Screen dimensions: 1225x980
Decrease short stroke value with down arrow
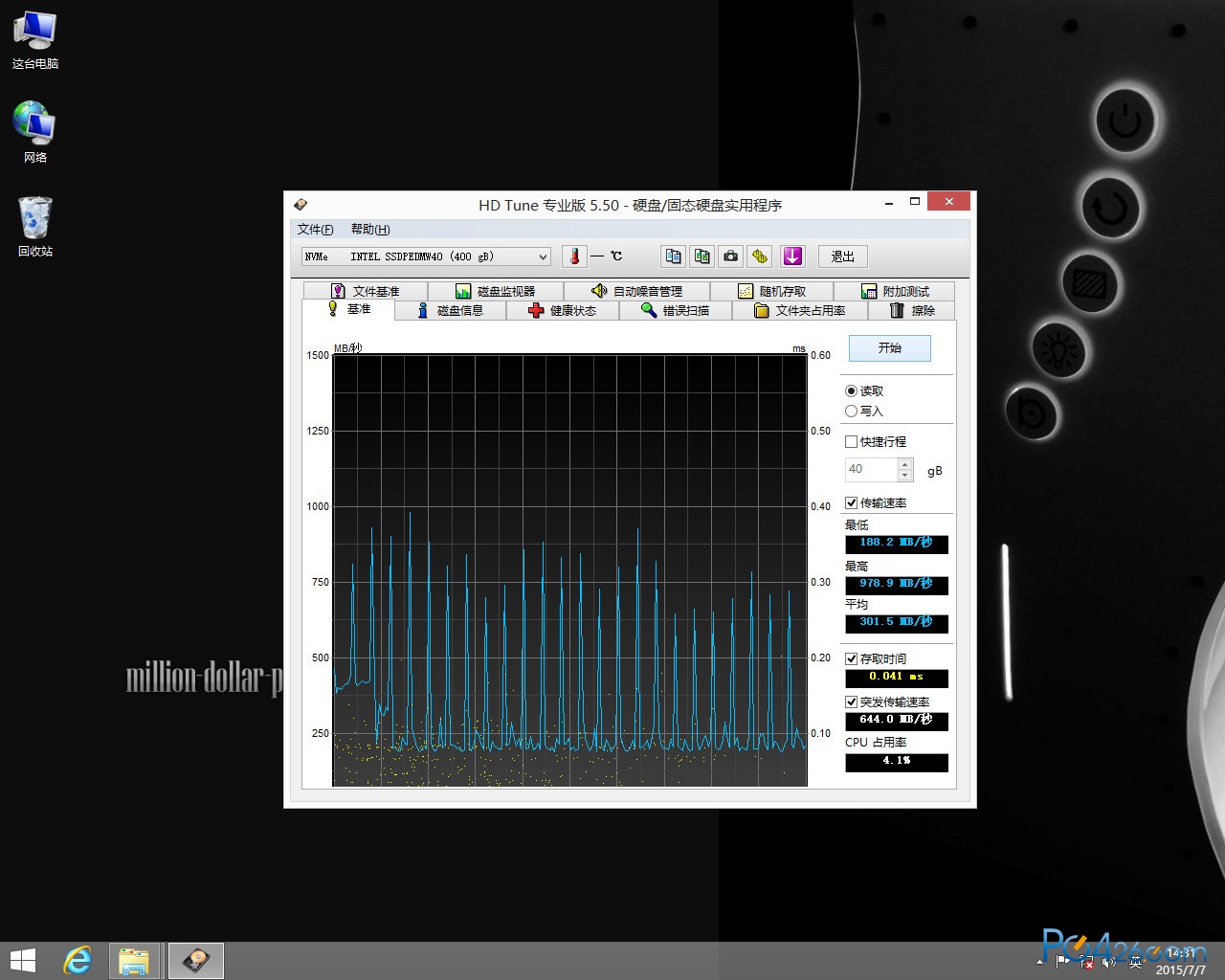coord(905,475)
